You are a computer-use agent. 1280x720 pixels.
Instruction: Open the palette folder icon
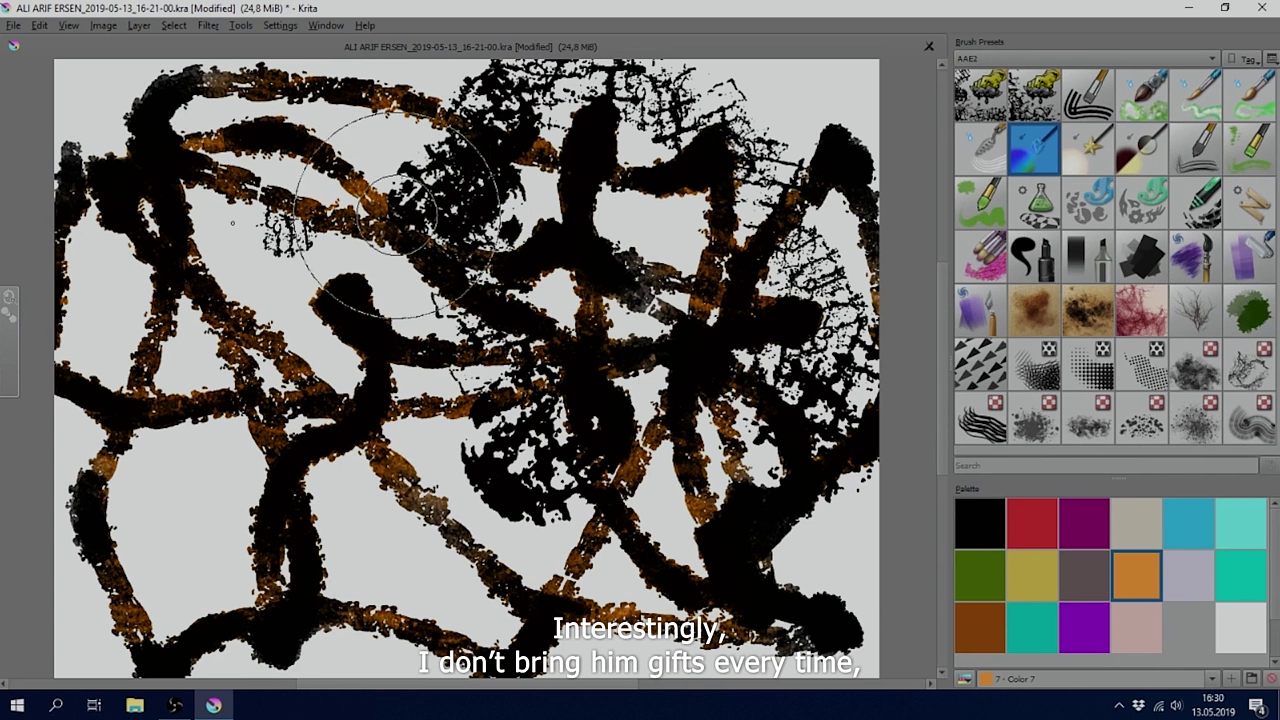click(1251, 679)
